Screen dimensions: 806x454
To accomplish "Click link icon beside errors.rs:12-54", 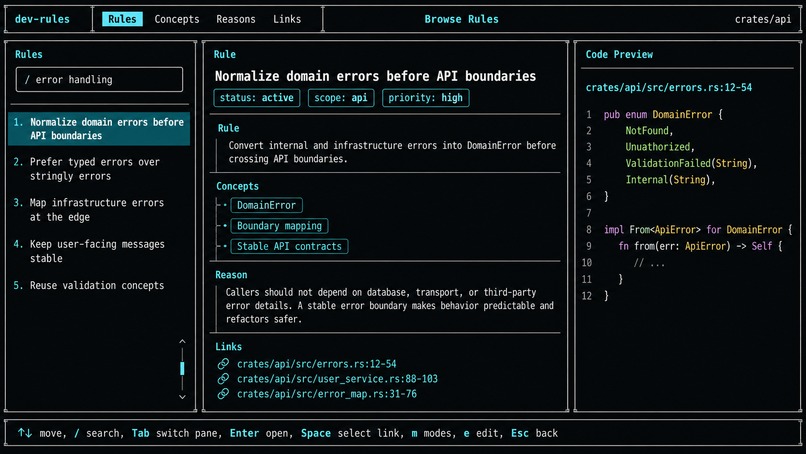I will 223,364.
